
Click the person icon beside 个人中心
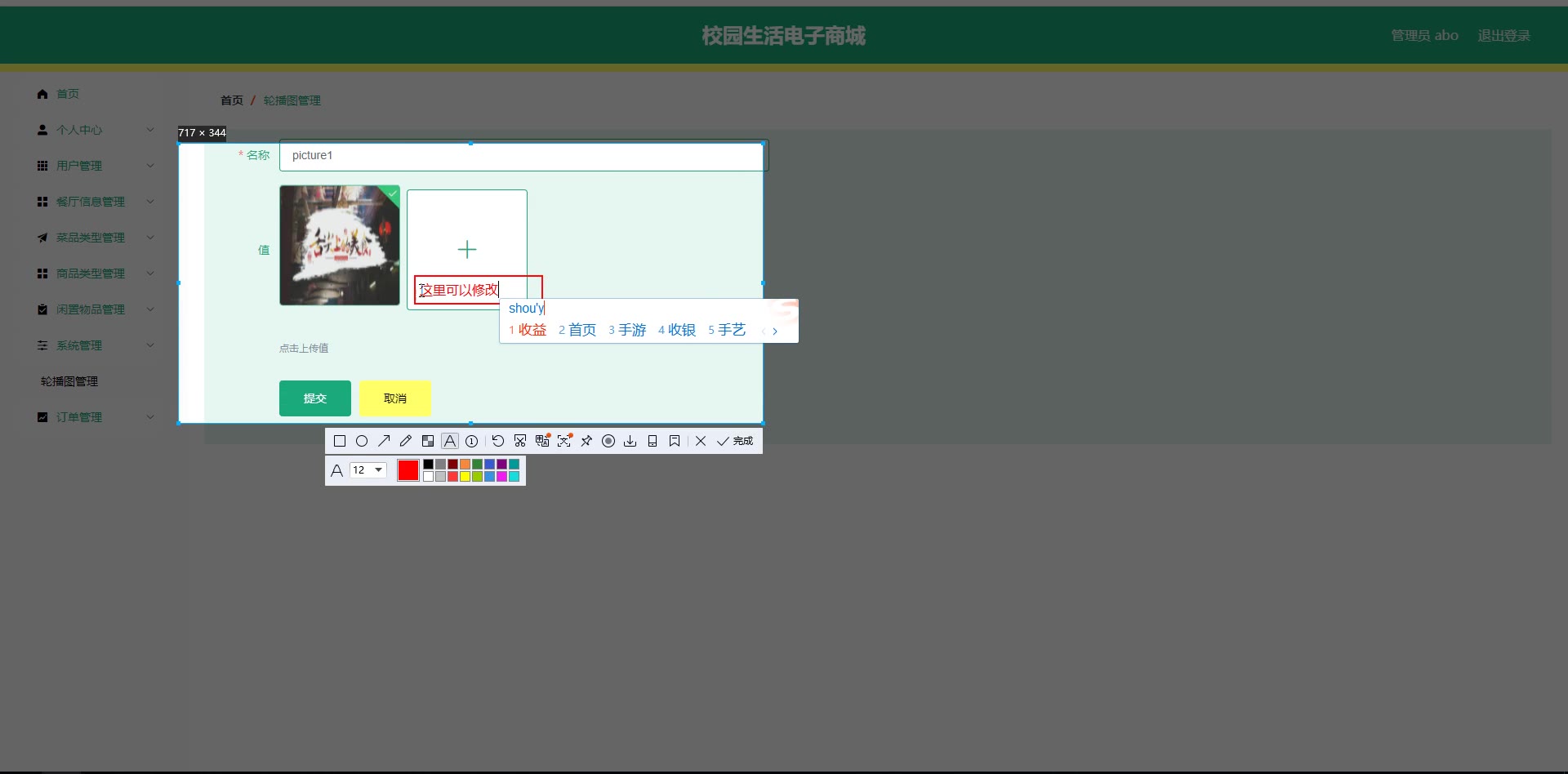(42, 130)
